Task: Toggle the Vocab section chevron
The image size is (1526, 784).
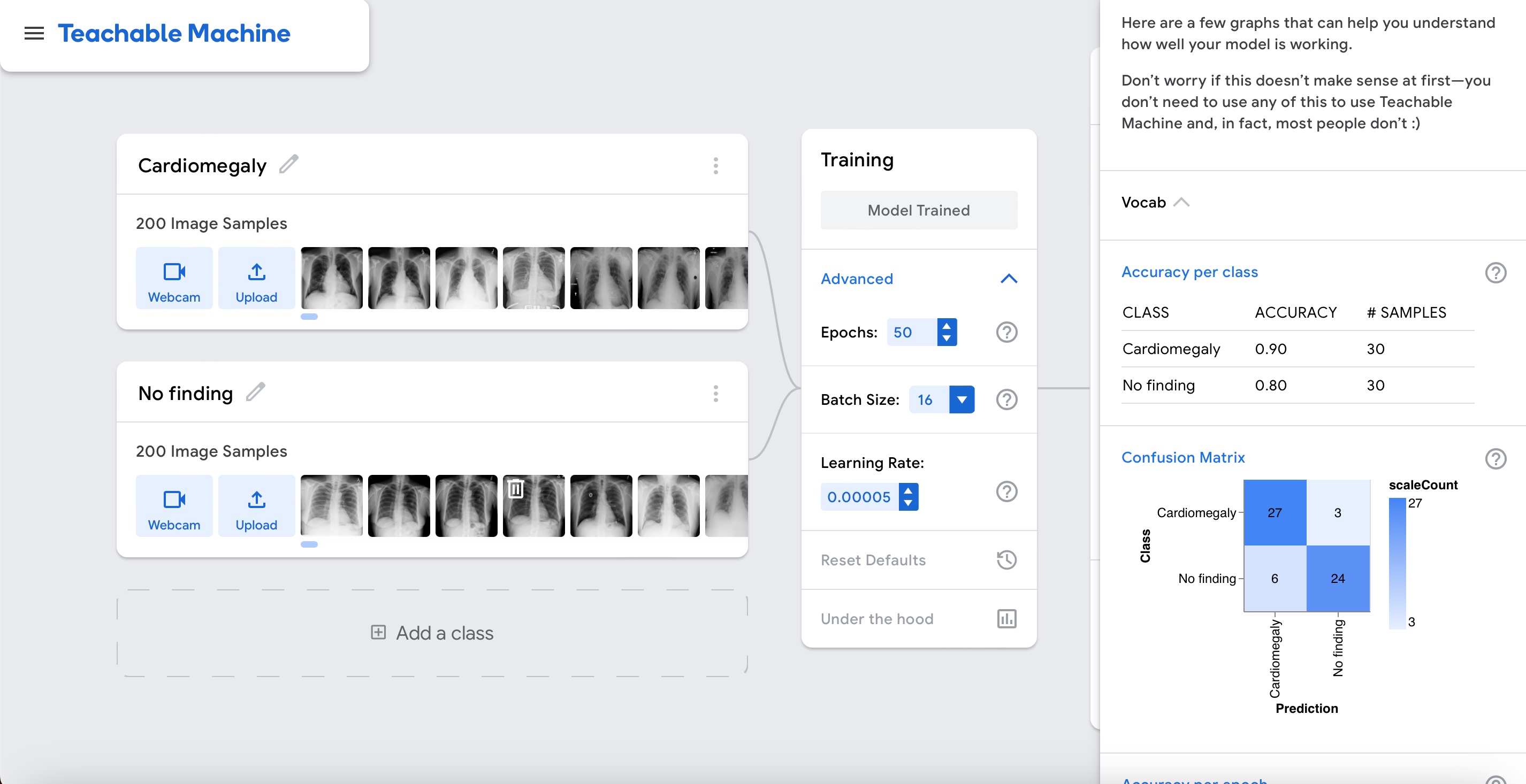Action: pyautogui.click(x=1181, y=203)
